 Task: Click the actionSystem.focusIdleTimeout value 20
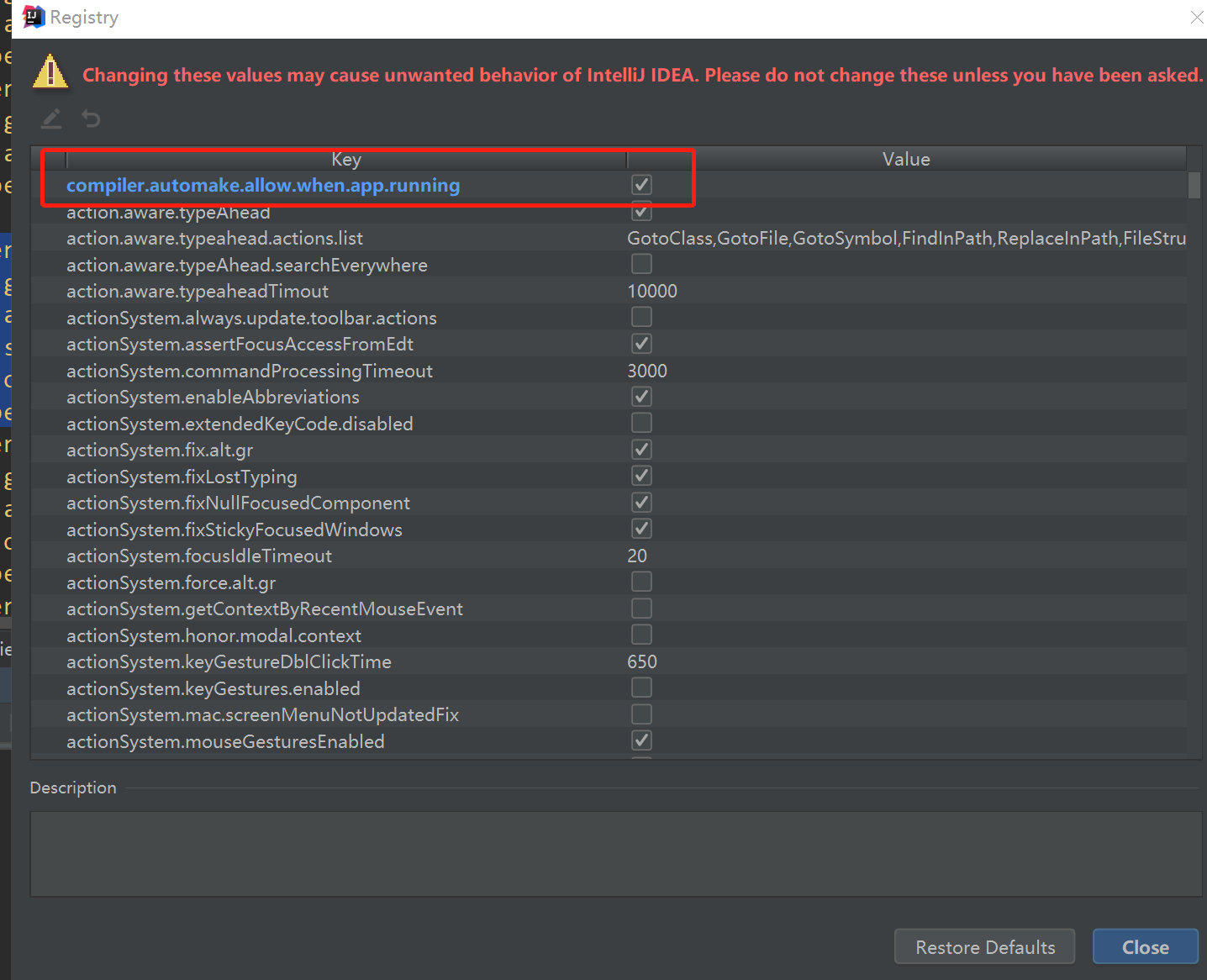(x=637, y=556)
